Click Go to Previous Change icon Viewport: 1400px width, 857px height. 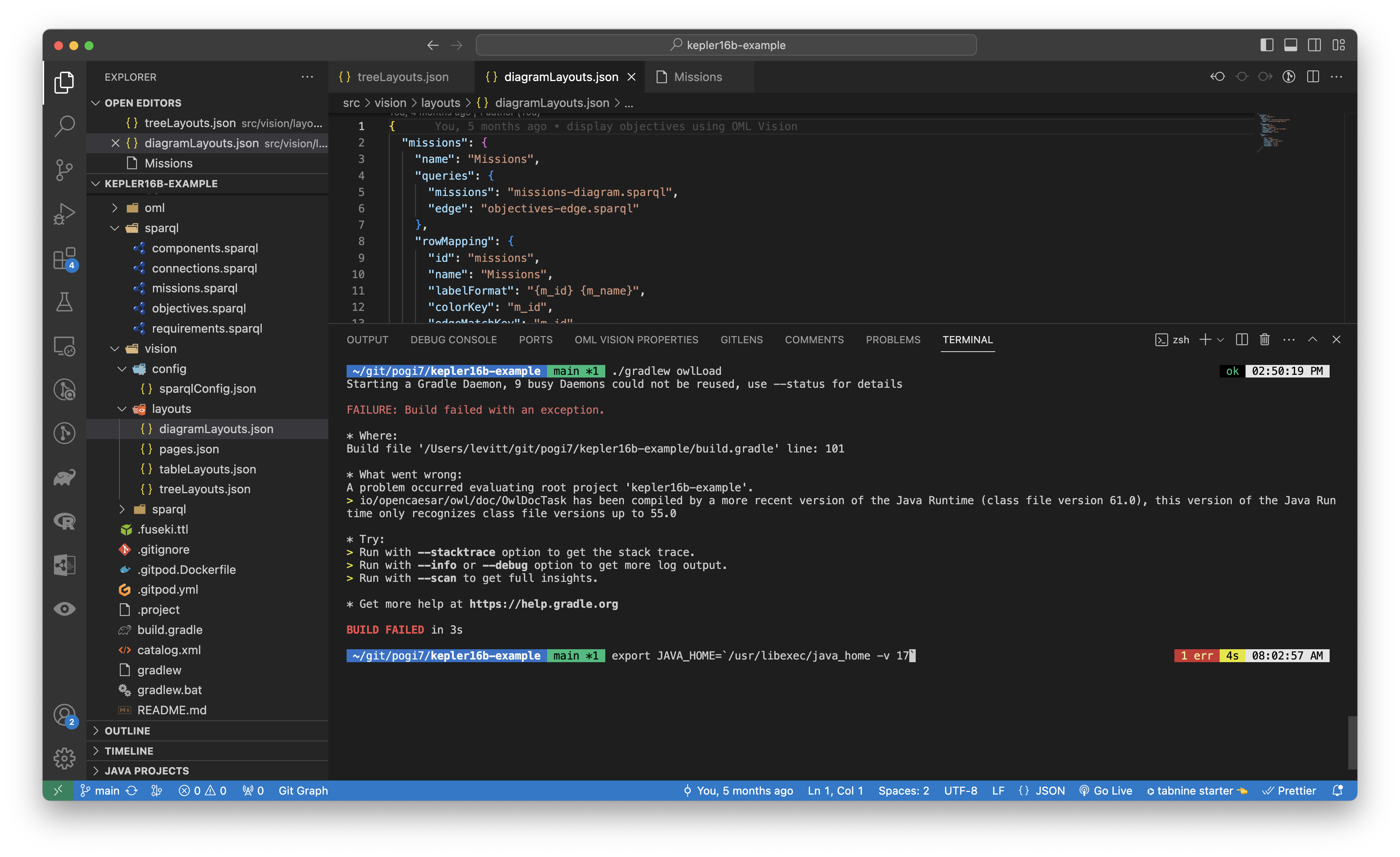pos(1218,77)
